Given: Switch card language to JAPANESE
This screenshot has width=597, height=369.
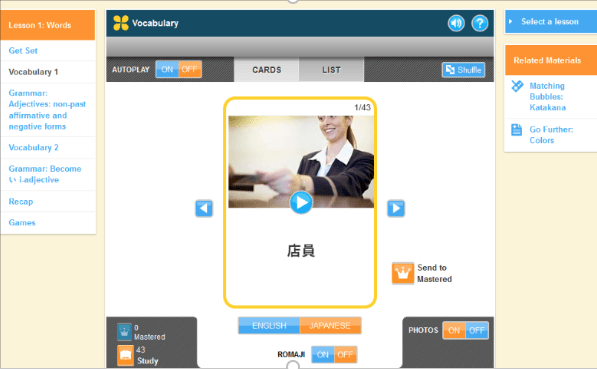Looking at the screenshot, I should (330, 326).
